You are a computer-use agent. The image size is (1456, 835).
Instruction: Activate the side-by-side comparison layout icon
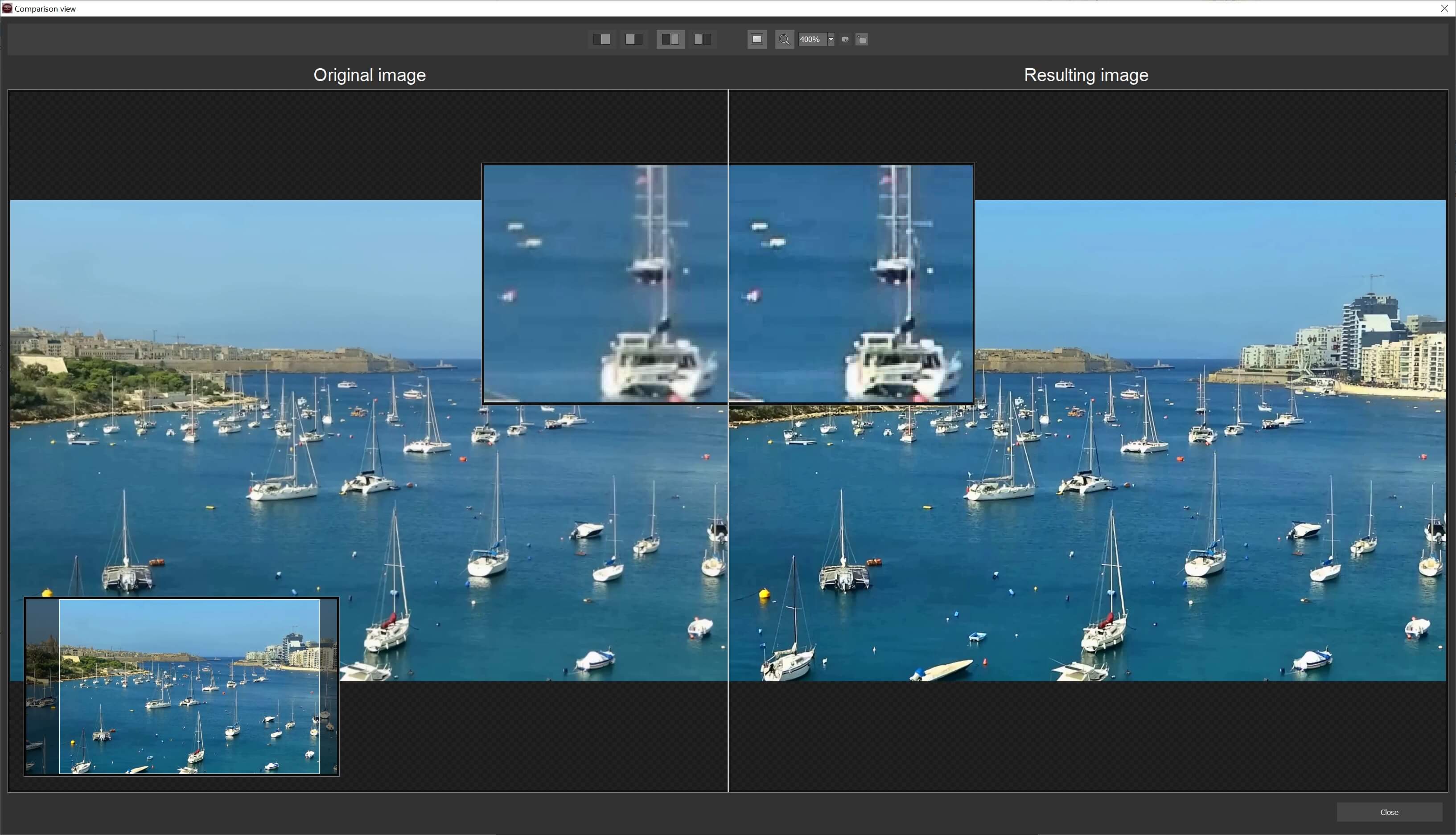(670, 39)
